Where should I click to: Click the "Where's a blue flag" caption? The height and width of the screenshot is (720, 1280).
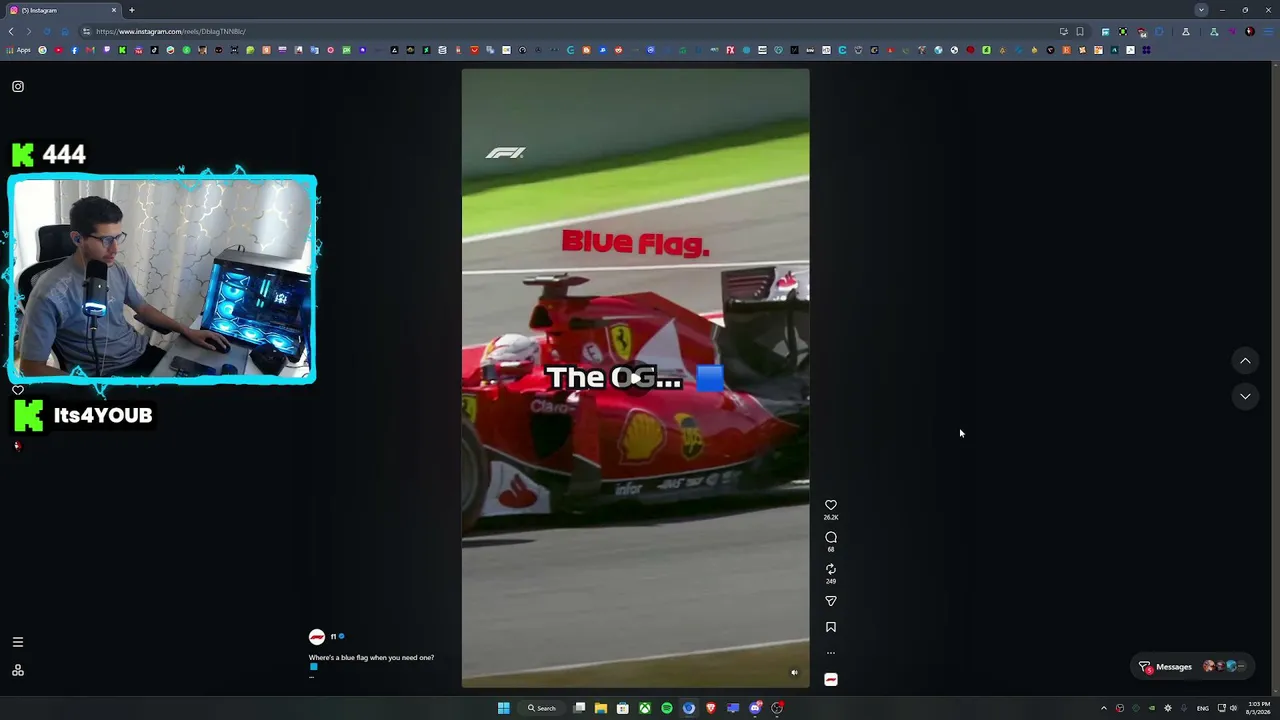(371, 658)
